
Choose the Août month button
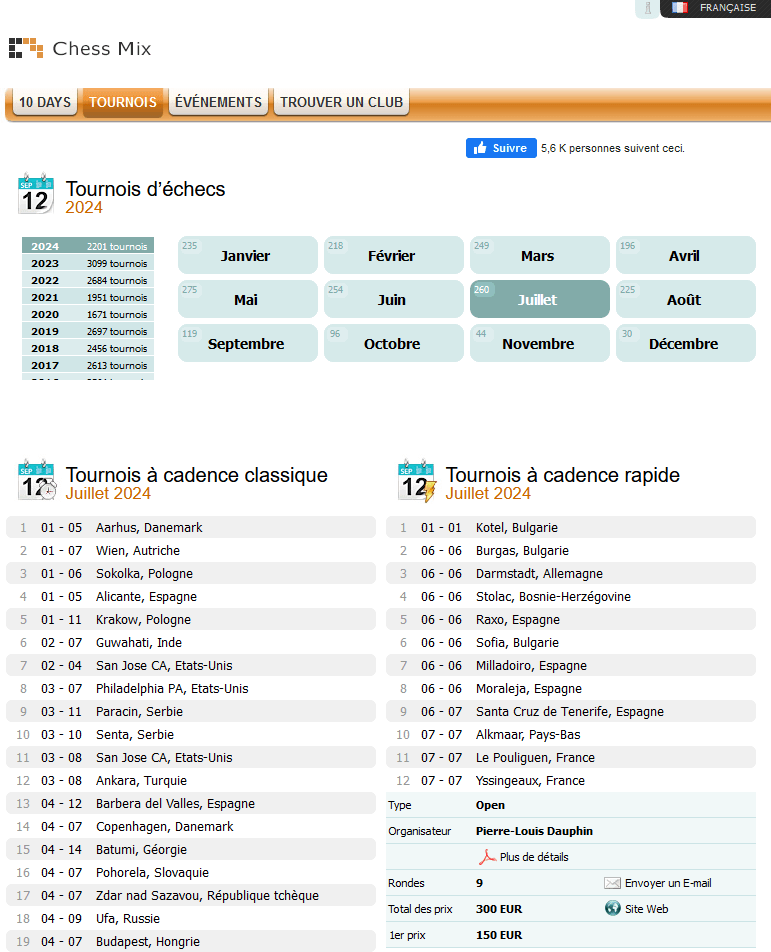[x=686, y=299]
